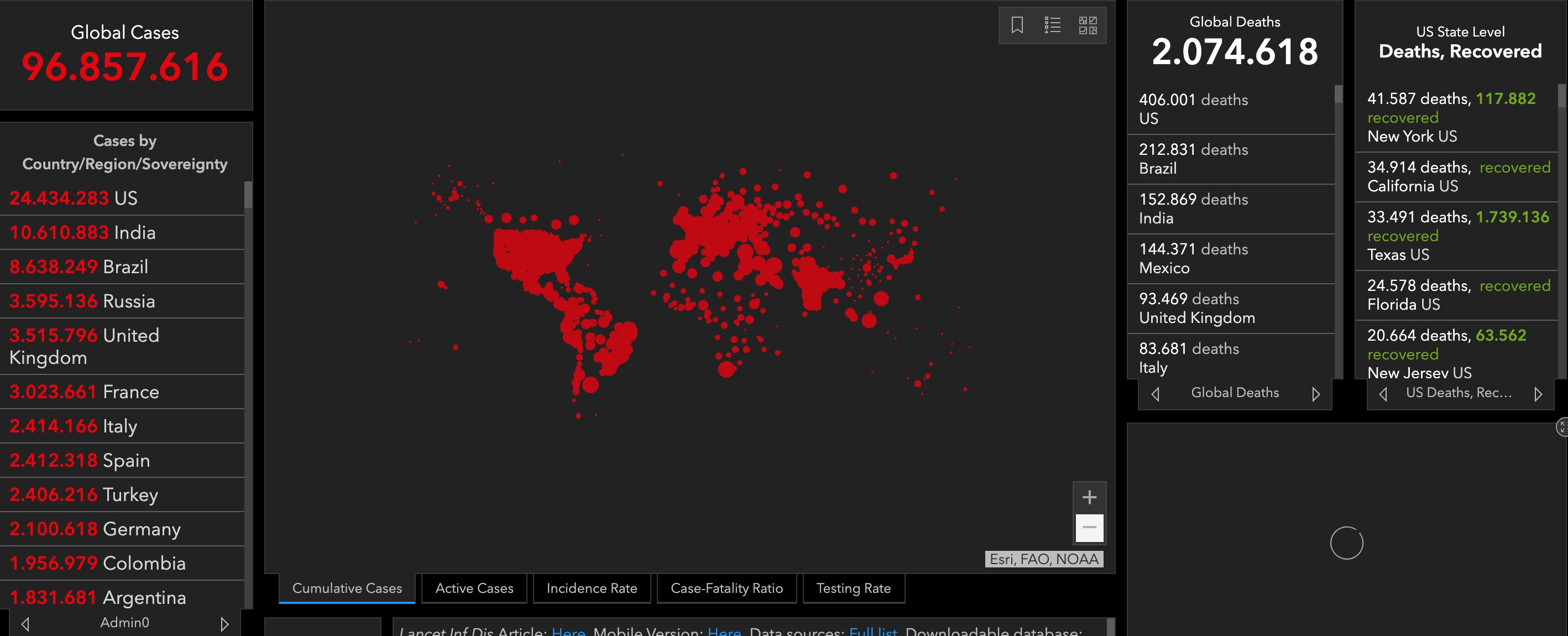Open the Mobile Version Here link
Image resolution: width=1568 pixels, height=636 pixels.
(724, 631)
